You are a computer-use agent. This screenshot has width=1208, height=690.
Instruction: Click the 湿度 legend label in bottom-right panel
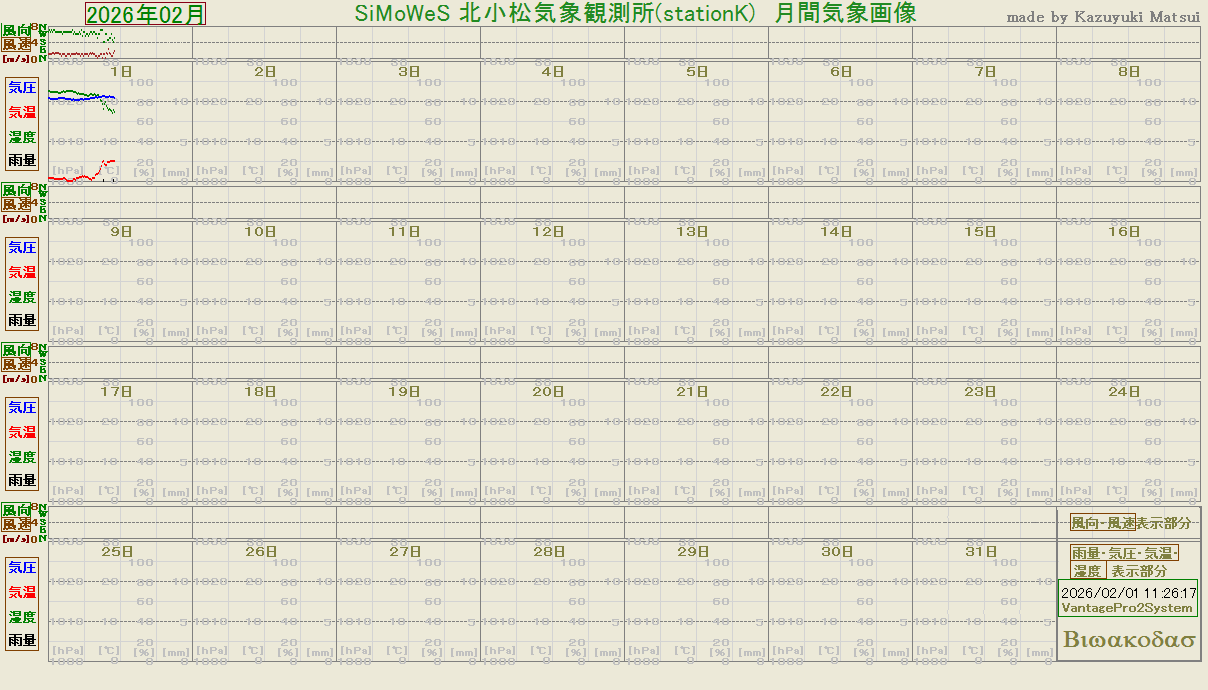tap(1088, 571)
